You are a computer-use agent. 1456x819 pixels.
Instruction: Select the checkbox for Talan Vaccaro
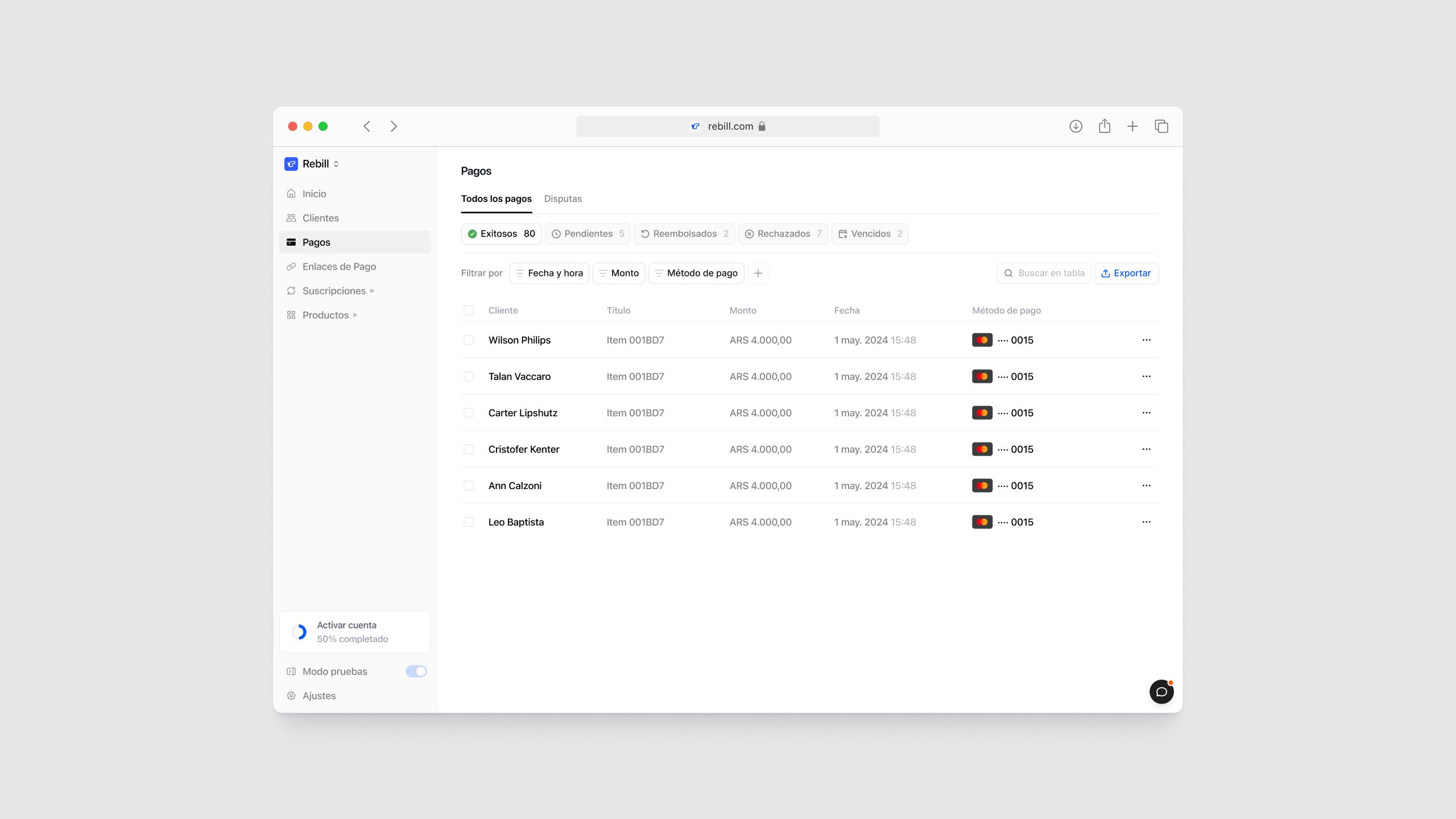tap(468, 377)
